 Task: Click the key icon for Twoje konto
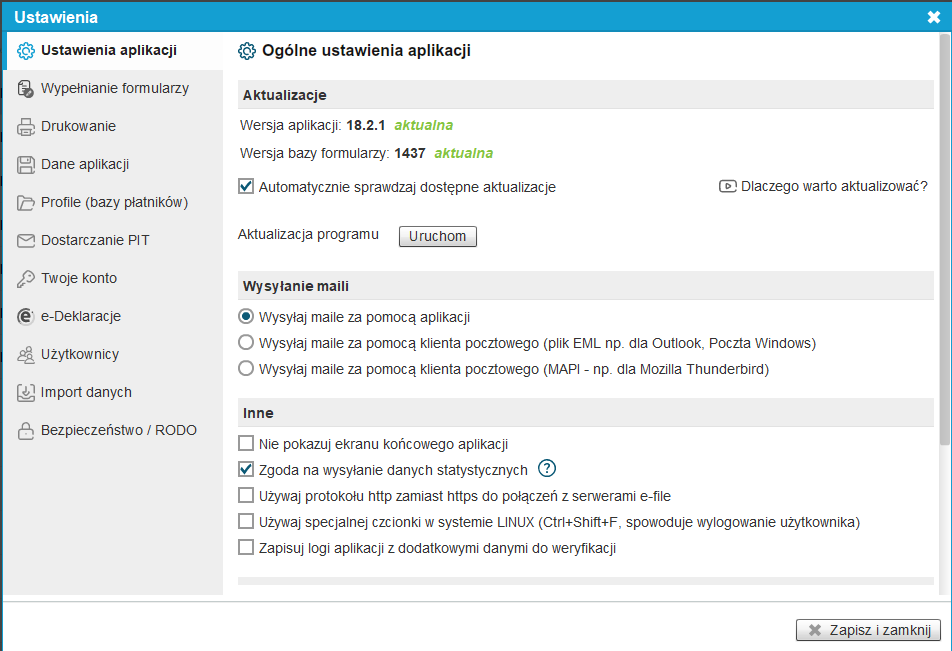26,279
